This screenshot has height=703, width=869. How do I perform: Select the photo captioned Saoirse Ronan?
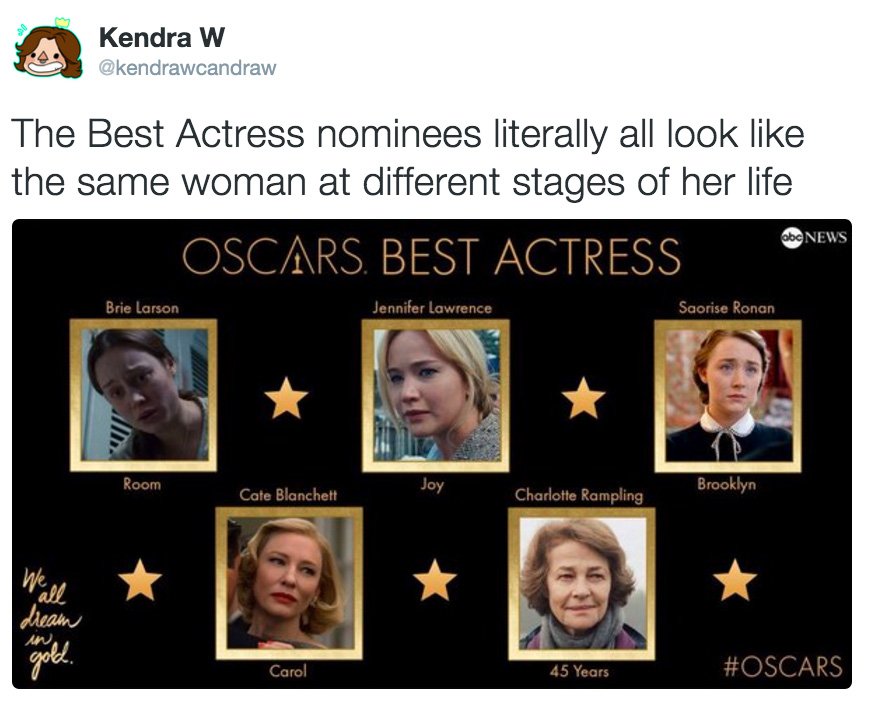pyautogui.click(x=728, y=395)
